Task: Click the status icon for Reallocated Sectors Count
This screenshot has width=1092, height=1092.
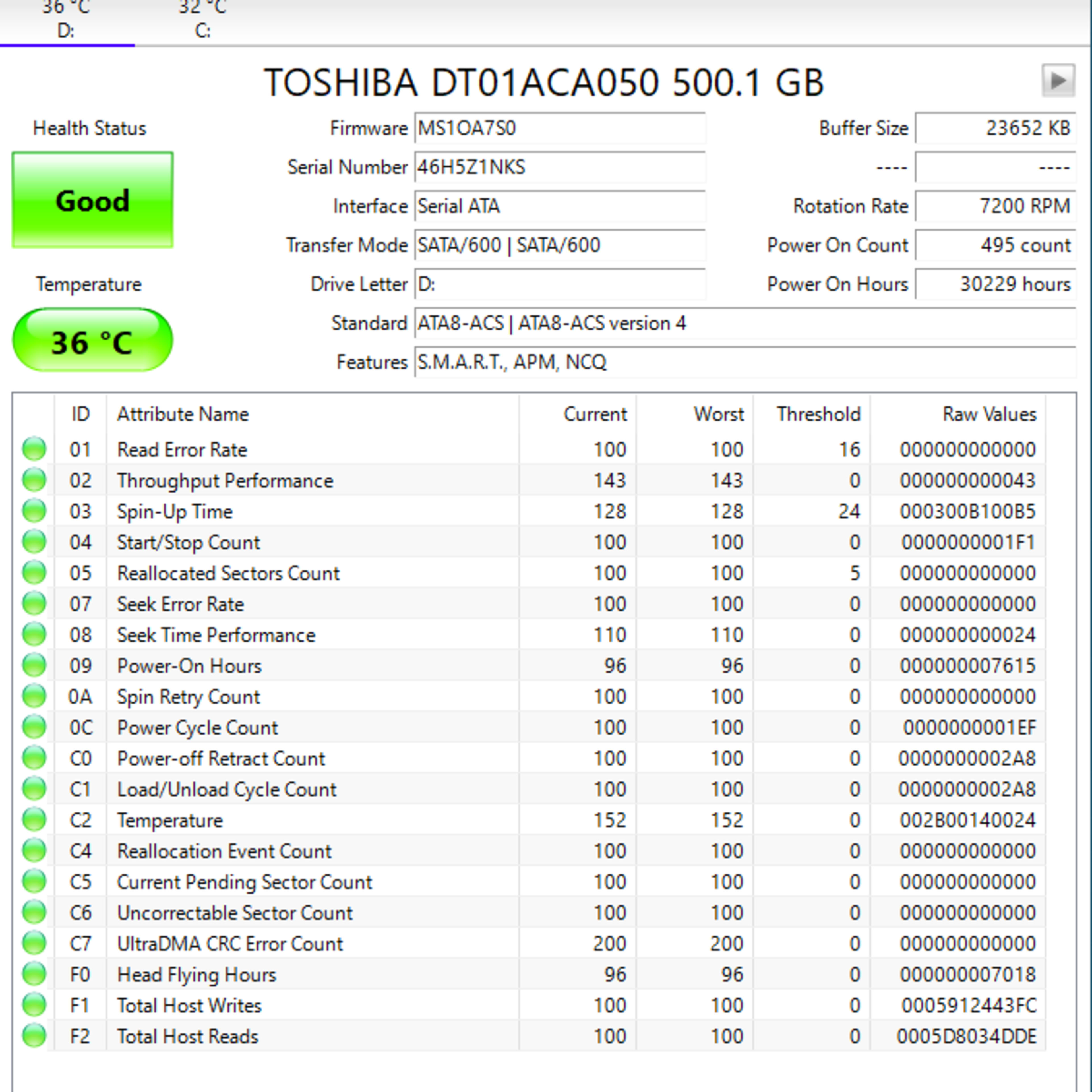Action: 34,572
